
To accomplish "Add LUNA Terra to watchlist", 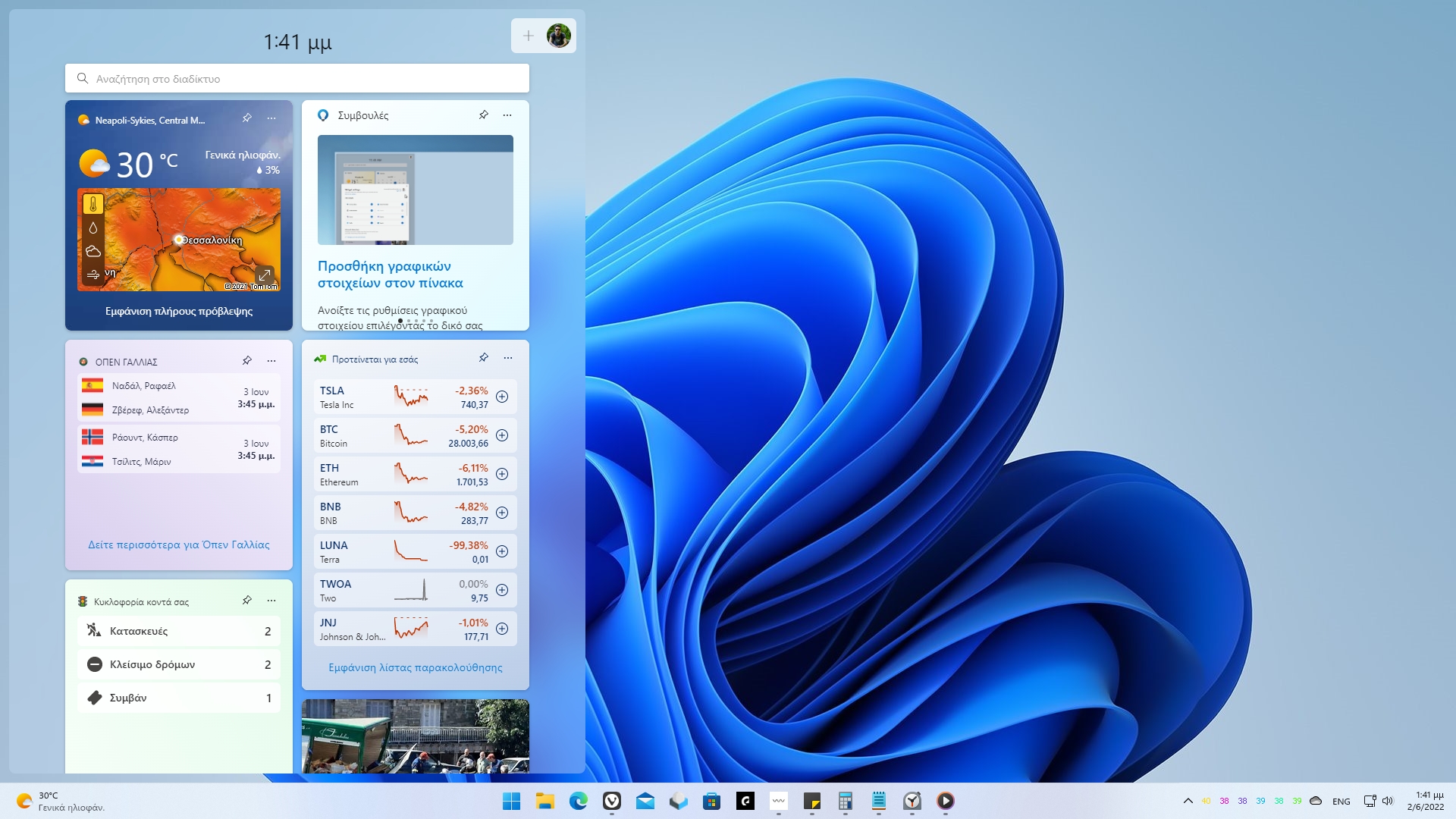I will [502, 551].
